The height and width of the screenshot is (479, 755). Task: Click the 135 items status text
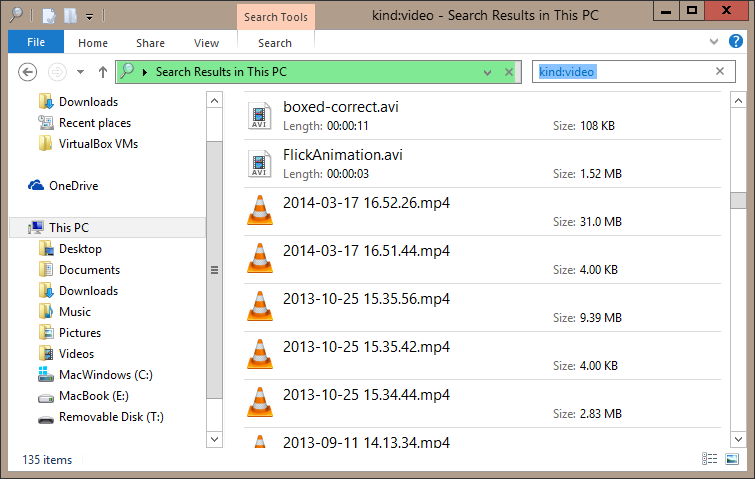[47, 460]
